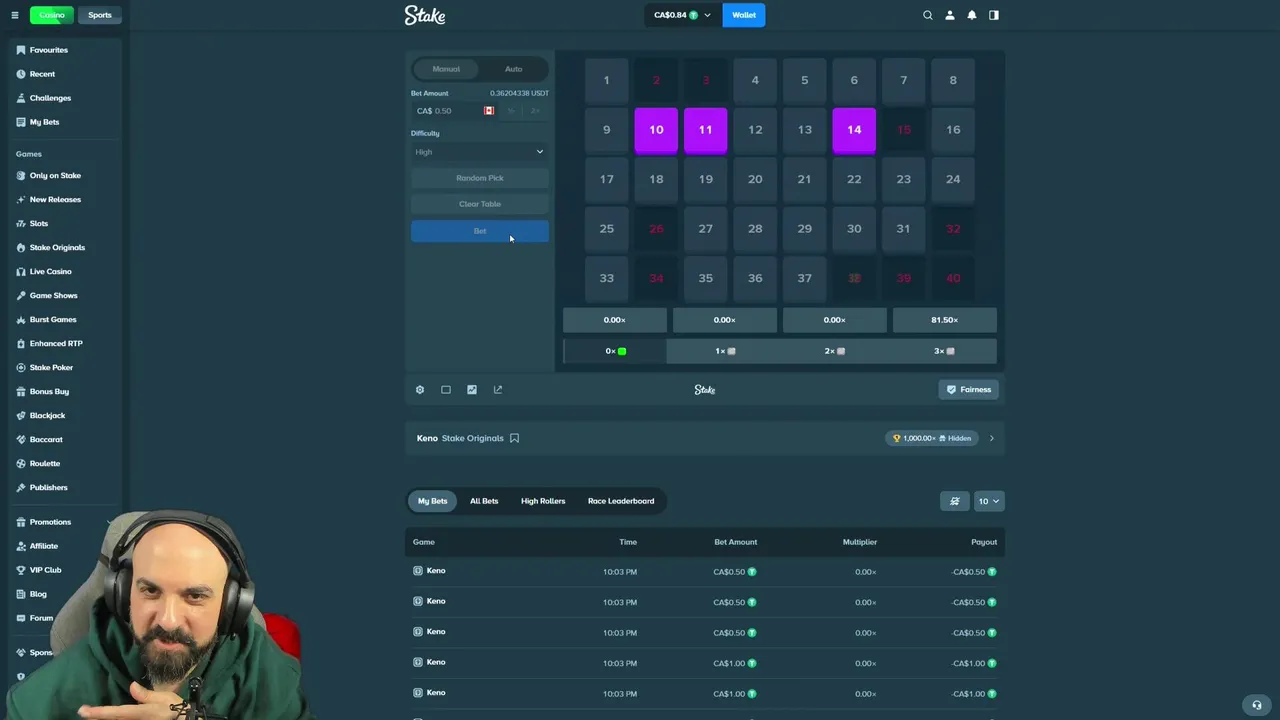The width and height of the screenshot is (1280, 720).
Task: Deselect Keno tile number 10
Action: point(656,131)
